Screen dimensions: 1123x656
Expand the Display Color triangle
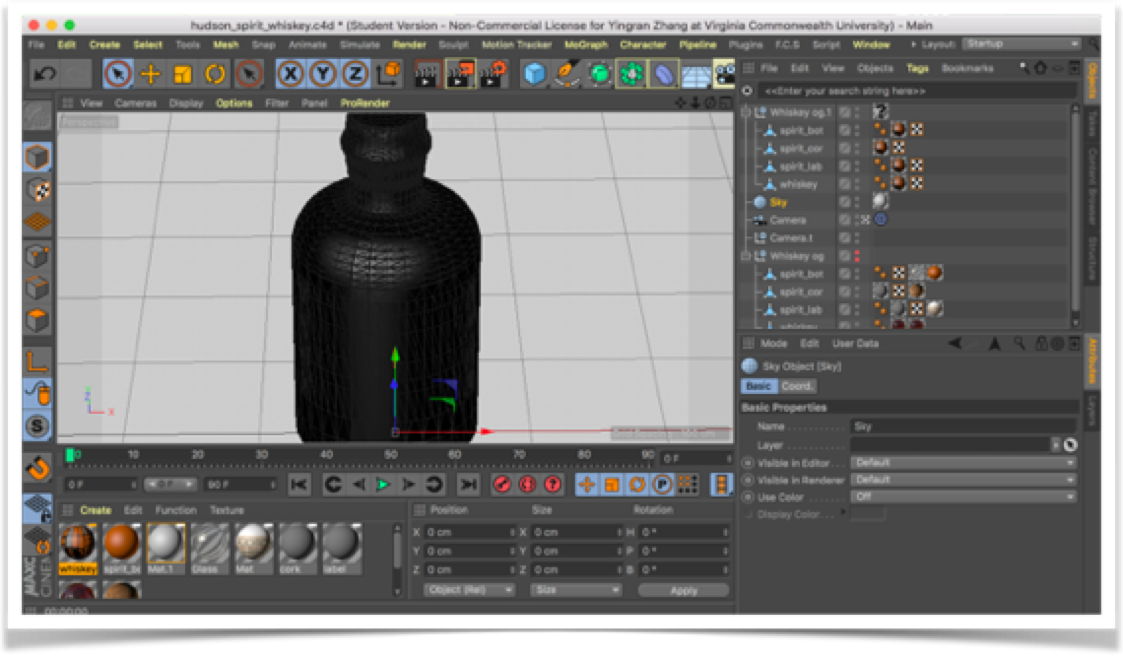843,513
